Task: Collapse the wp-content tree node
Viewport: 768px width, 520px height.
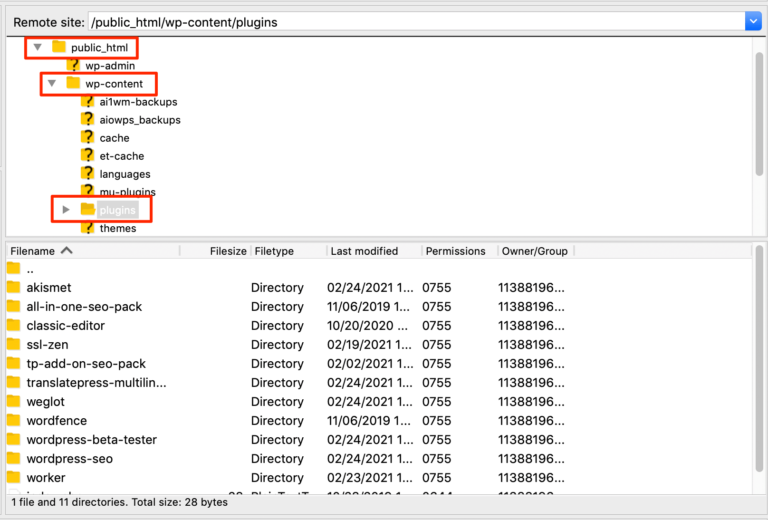Action: pyautogui.click(x=51, y=83)
